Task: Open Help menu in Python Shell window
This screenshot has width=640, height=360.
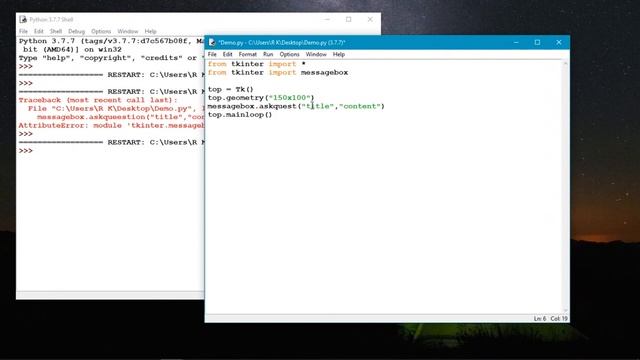Action: tap(151, 31)
